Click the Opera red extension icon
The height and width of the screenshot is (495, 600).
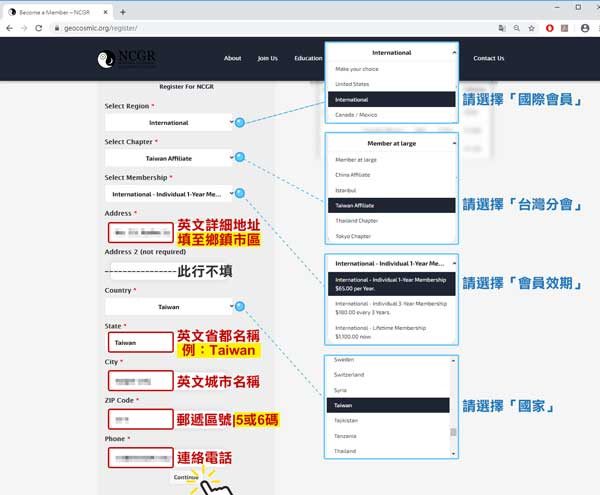point(549,28)
